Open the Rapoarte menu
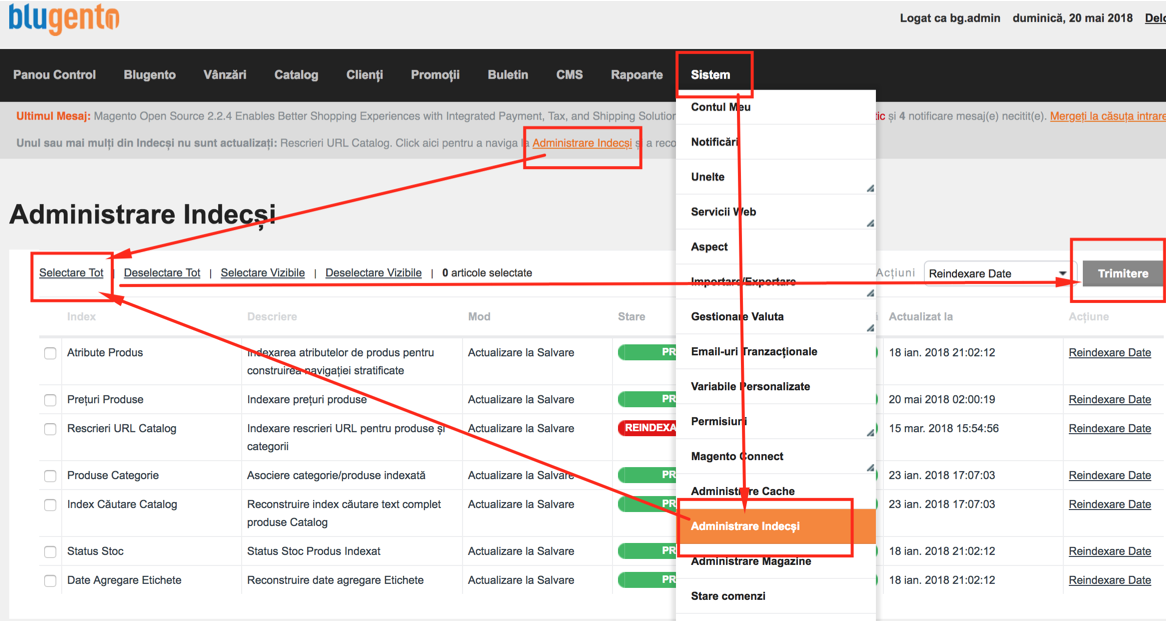 637,74
